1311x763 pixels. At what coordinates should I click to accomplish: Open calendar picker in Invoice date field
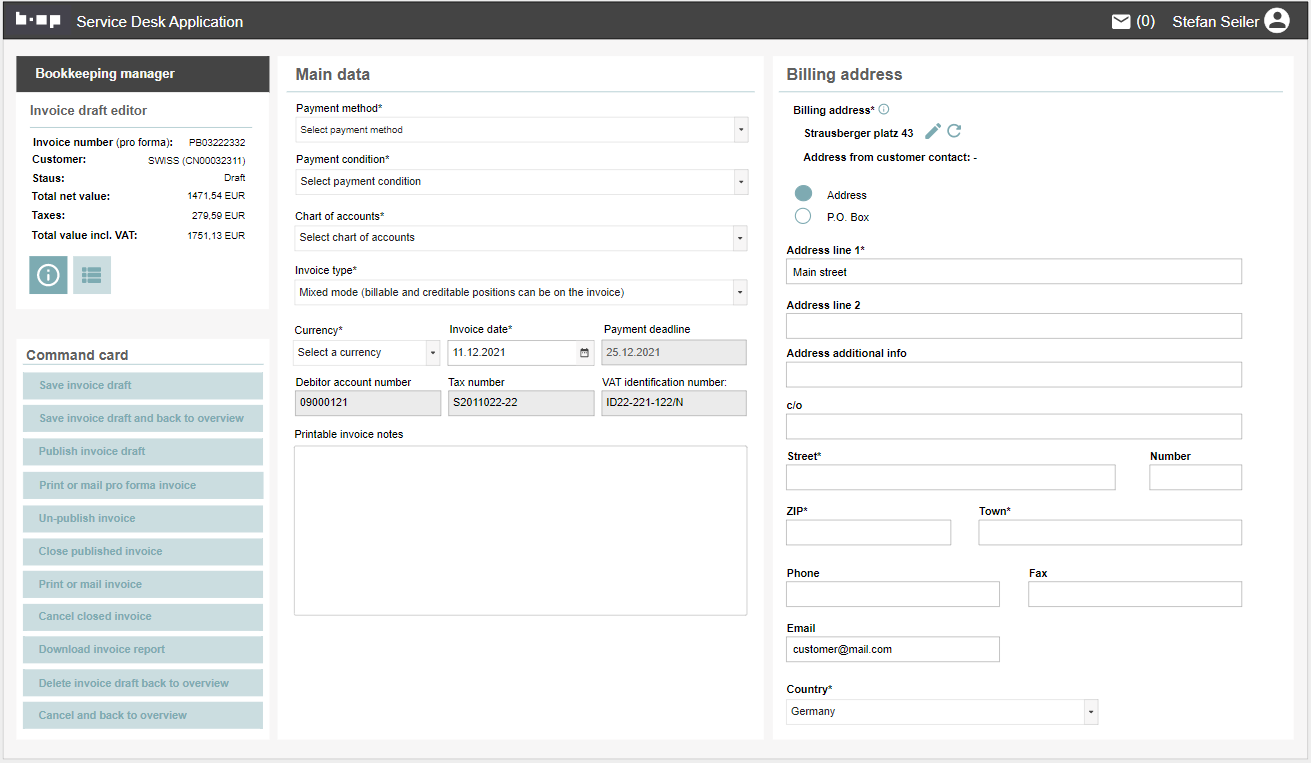[x=584, y=353]
